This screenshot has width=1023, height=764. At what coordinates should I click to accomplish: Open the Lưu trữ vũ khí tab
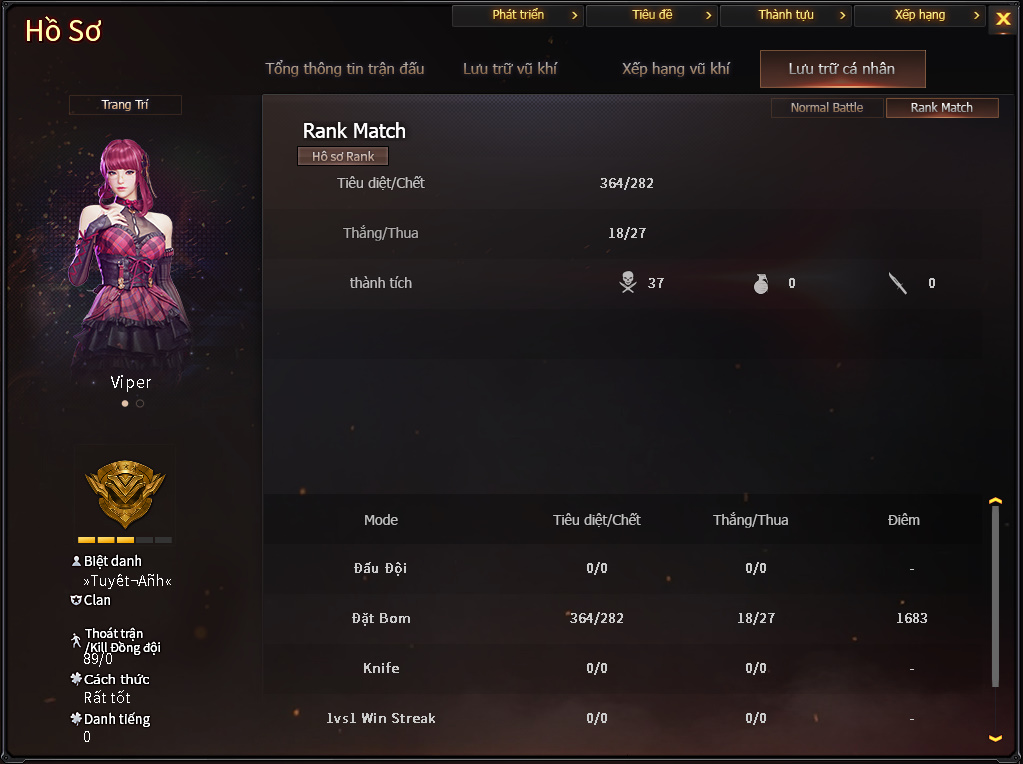510,69
